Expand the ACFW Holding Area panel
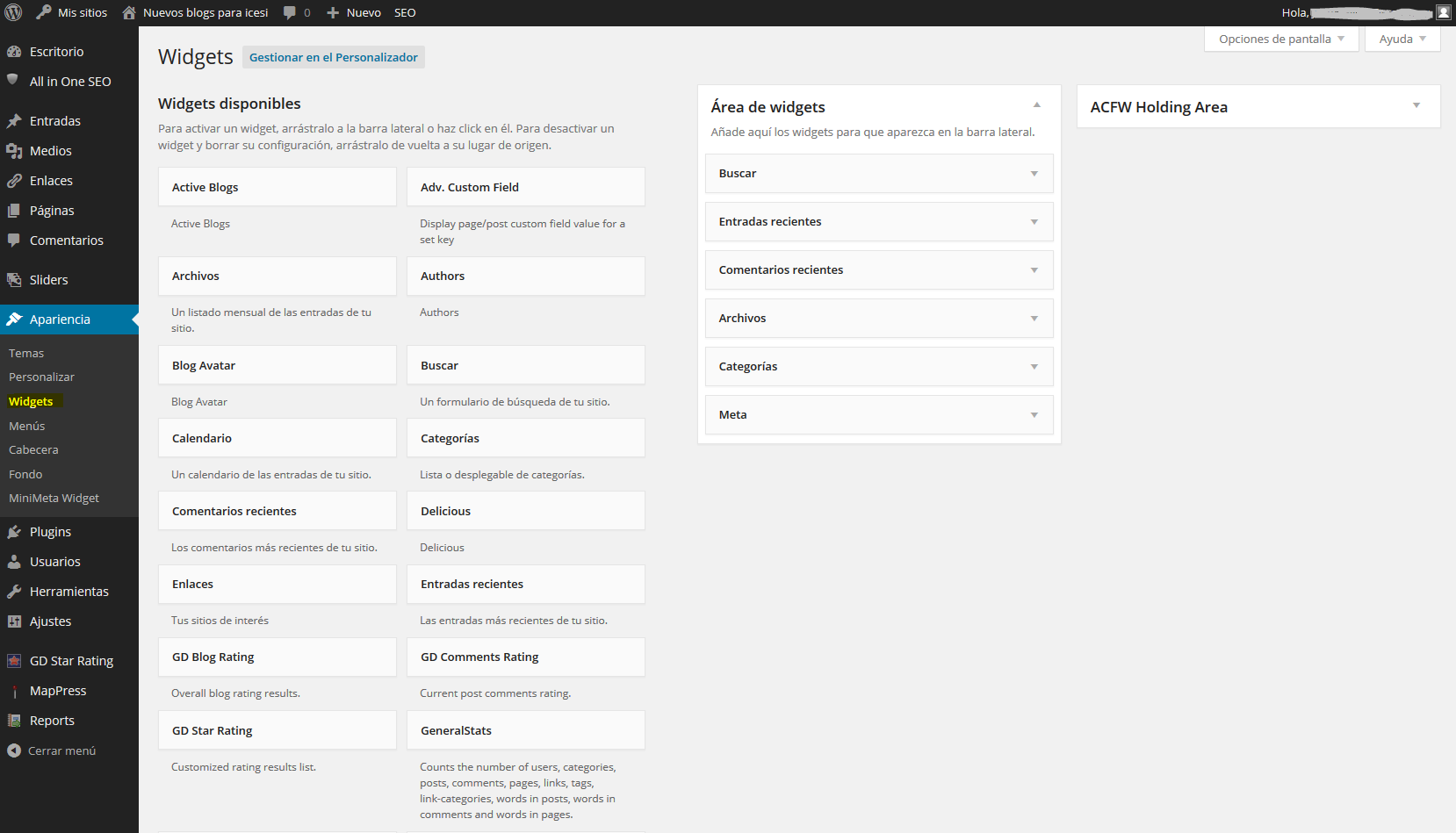 [1416, 106]
